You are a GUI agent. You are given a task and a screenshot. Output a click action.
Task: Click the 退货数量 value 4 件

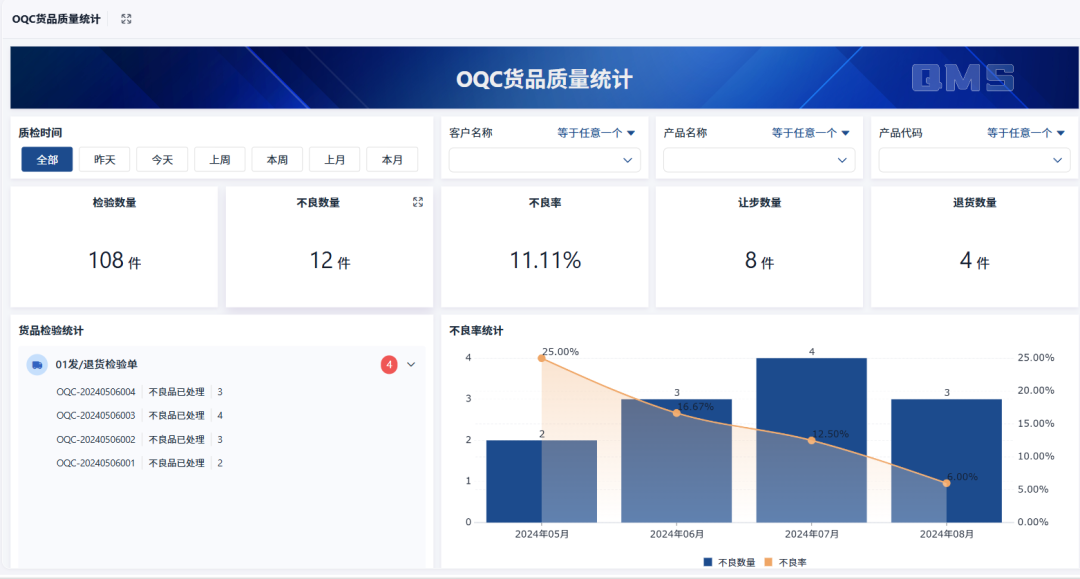click(x=974, y=260)
